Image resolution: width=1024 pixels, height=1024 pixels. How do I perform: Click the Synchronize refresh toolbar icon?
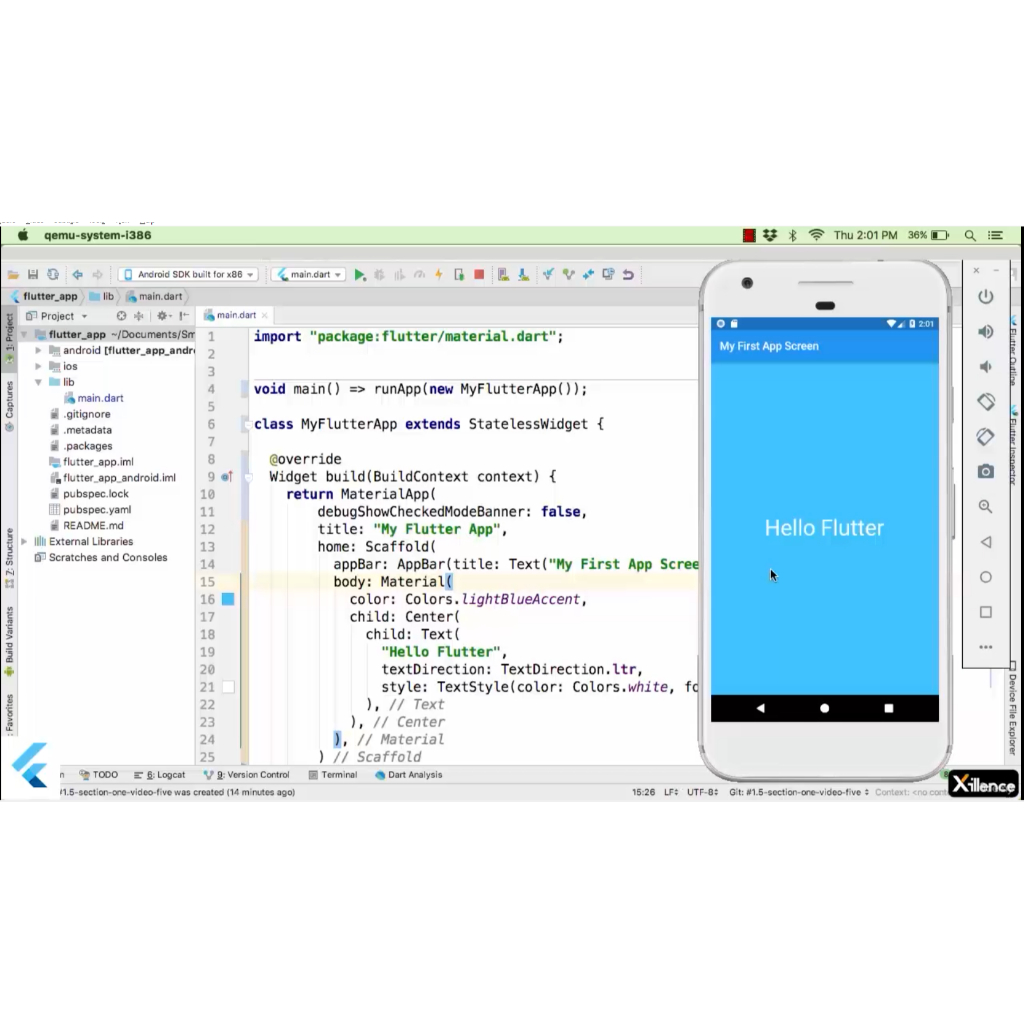pos(53,275)
